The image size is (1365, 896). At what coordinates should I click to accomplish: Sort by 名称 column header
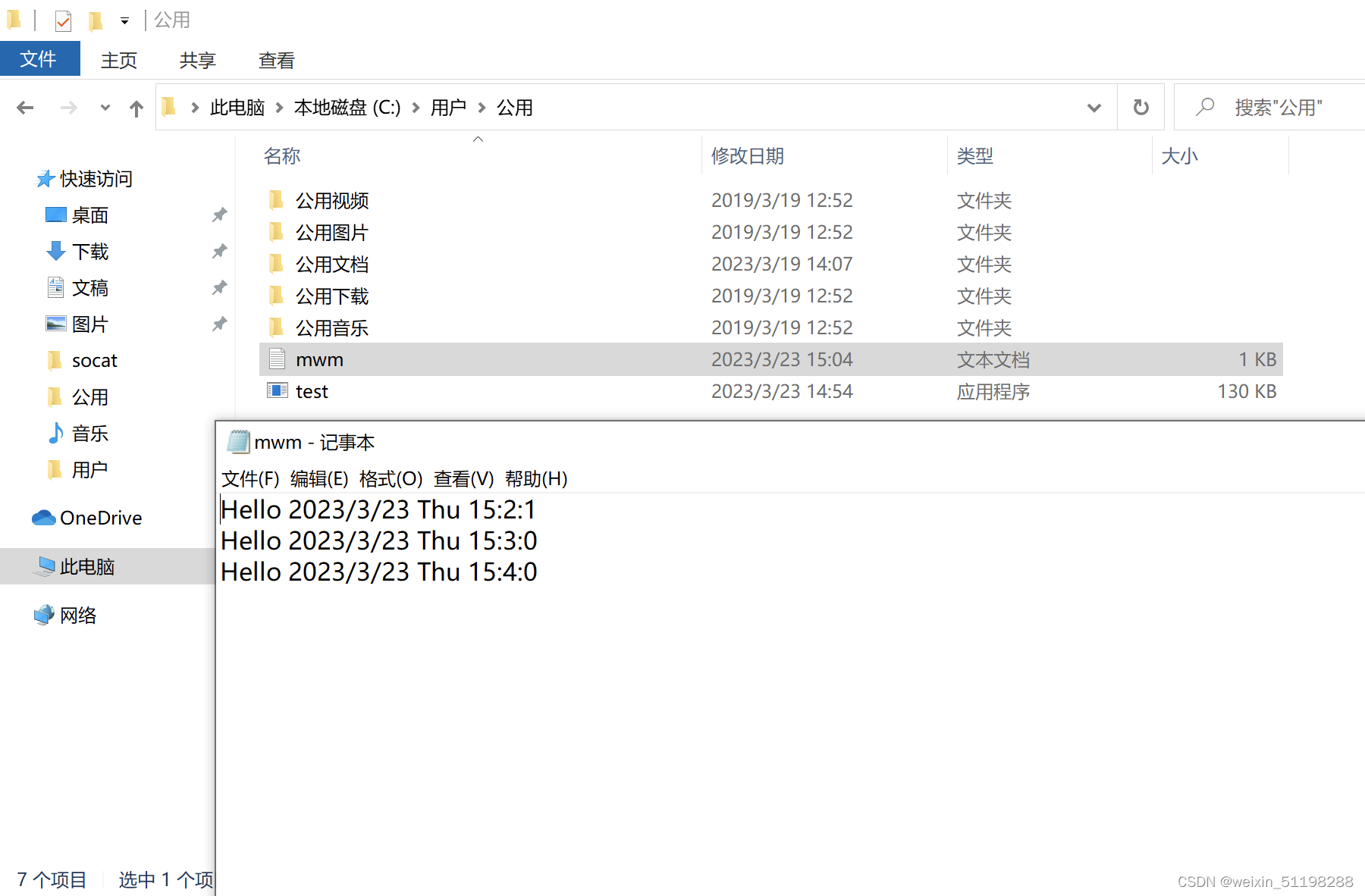282,156
